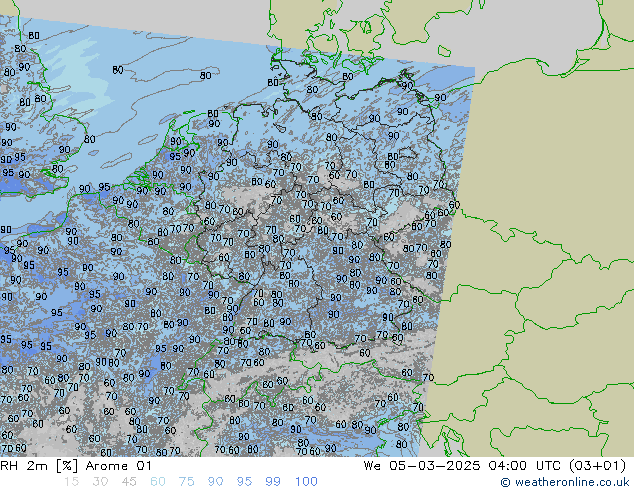This screenshot has width=634, height=490.
Task: Select the legend value 90
Action: pos(216,482)
